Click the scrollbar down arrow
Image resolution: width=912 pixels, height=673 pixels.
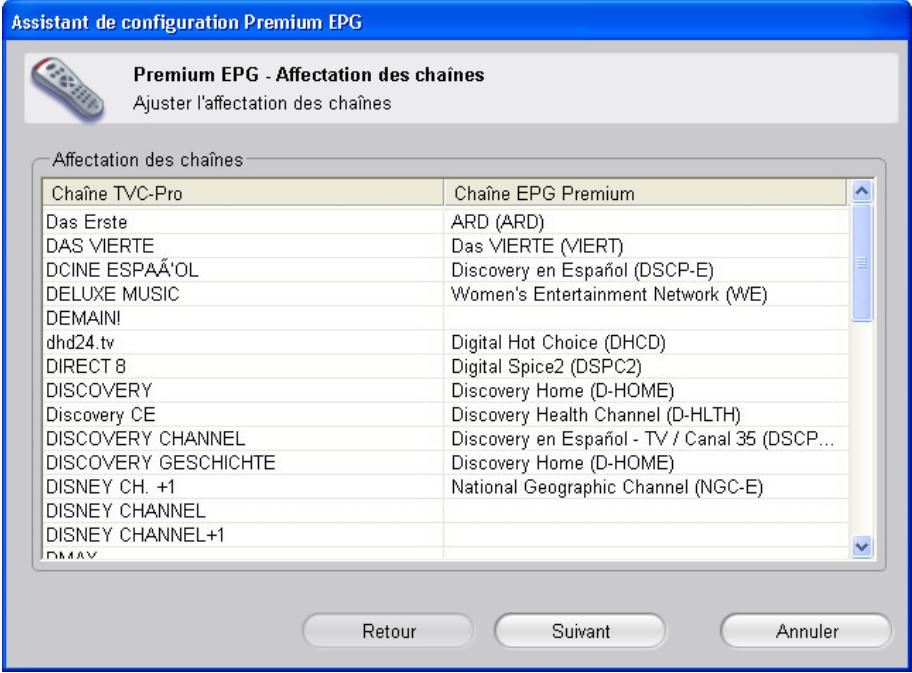pyautogui.click(x=861, y=547)
